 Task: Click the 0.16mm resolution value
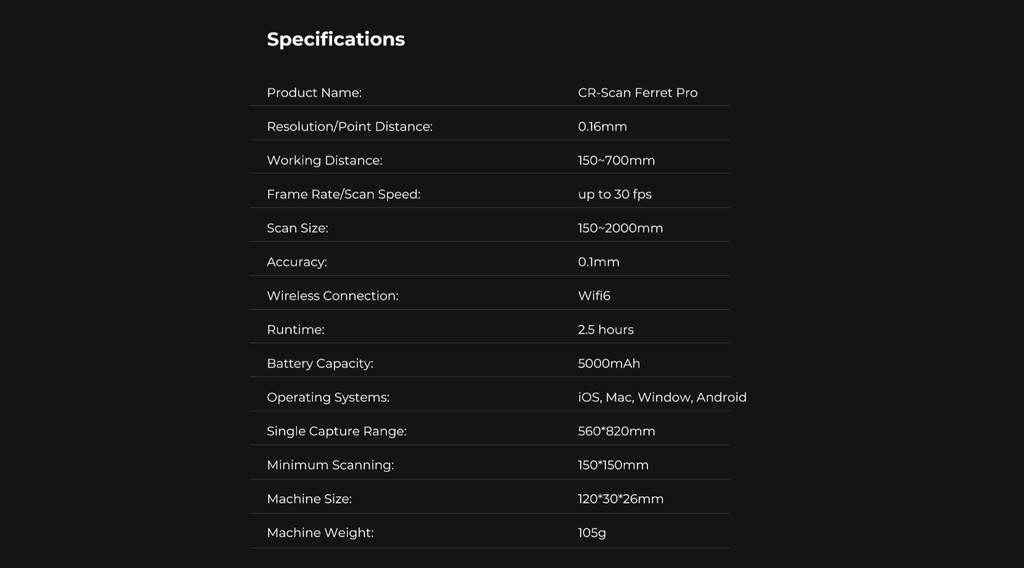coord(602,127)
